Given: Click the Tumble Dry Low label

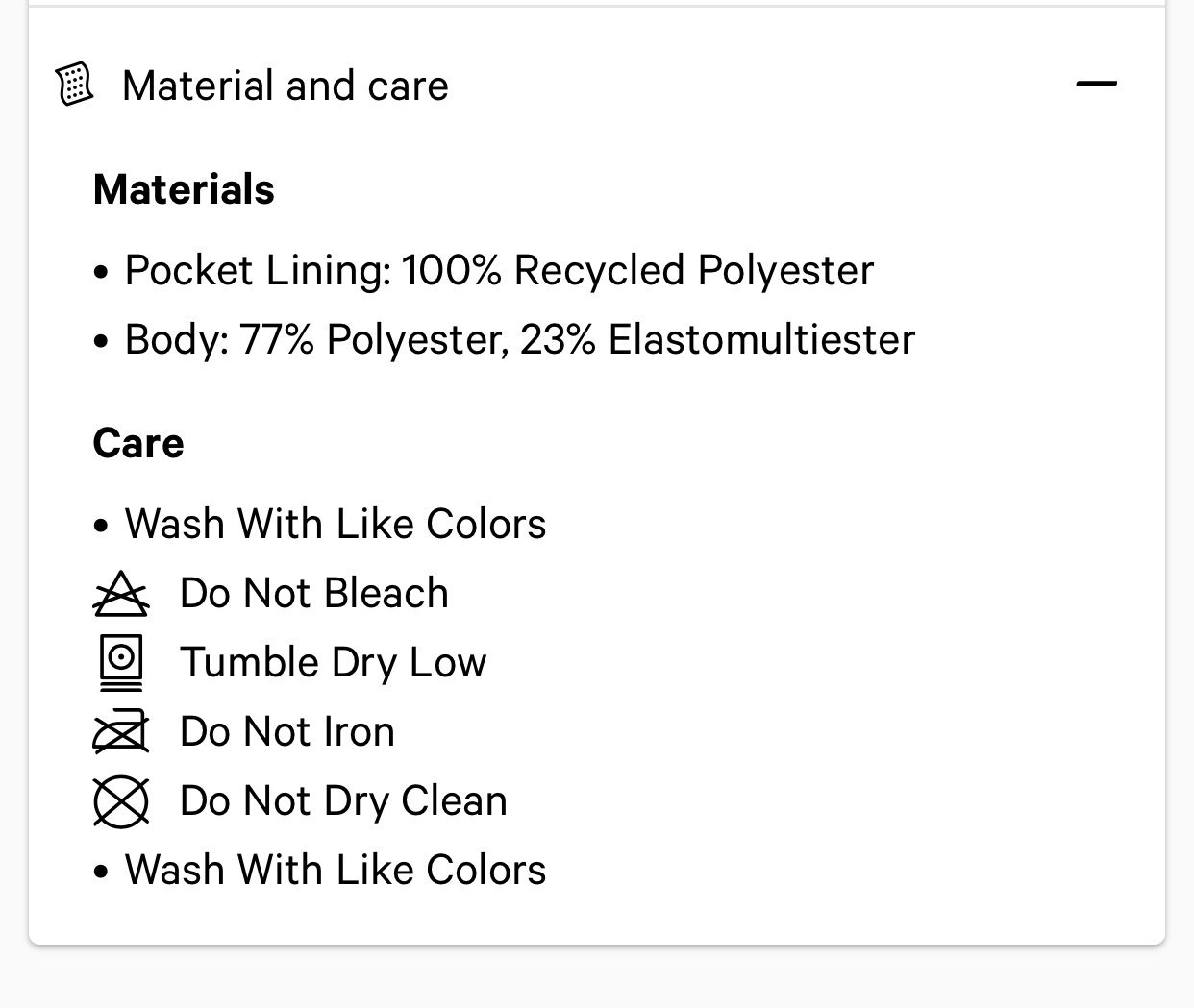Looking at the screenshot, I should tap(334, 663).
